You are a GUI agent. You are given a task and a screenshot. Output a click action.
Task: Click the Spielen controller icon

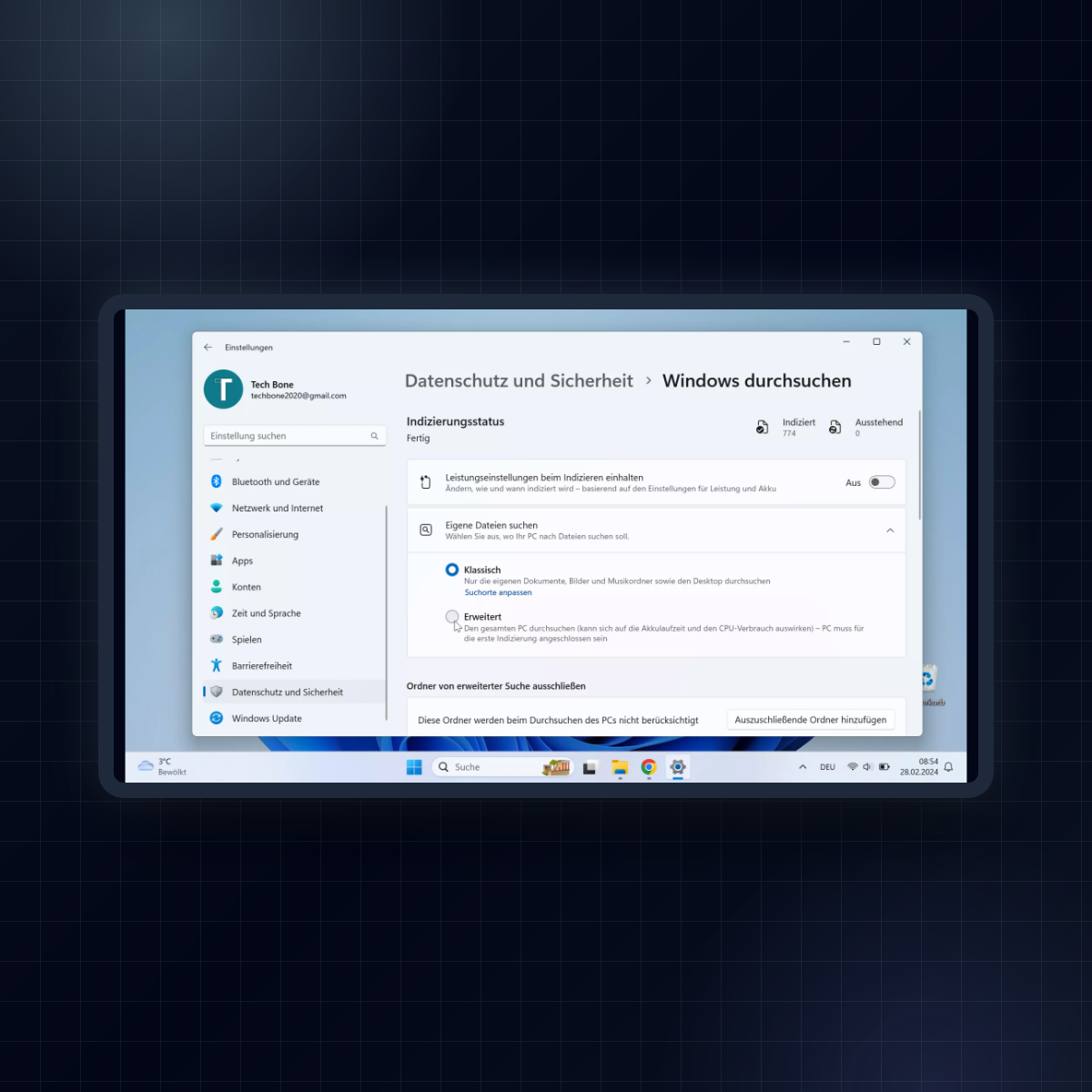[217, 639]
